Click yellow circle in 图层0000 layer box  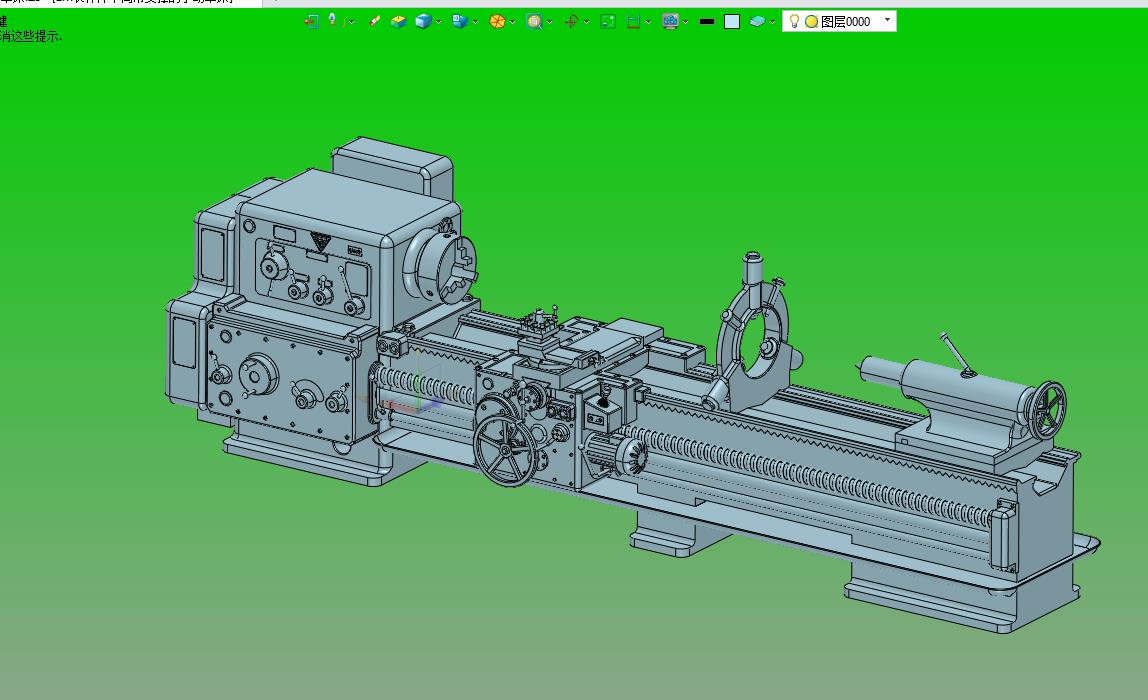tap(811, 22)
